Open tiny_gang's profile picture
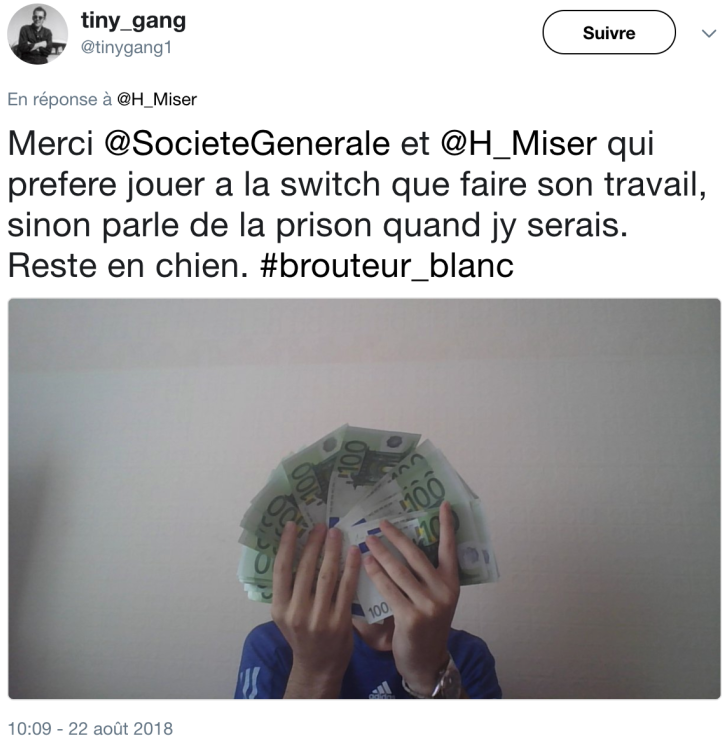The height and width of the screenshot is (740, 728). point(37,34)
